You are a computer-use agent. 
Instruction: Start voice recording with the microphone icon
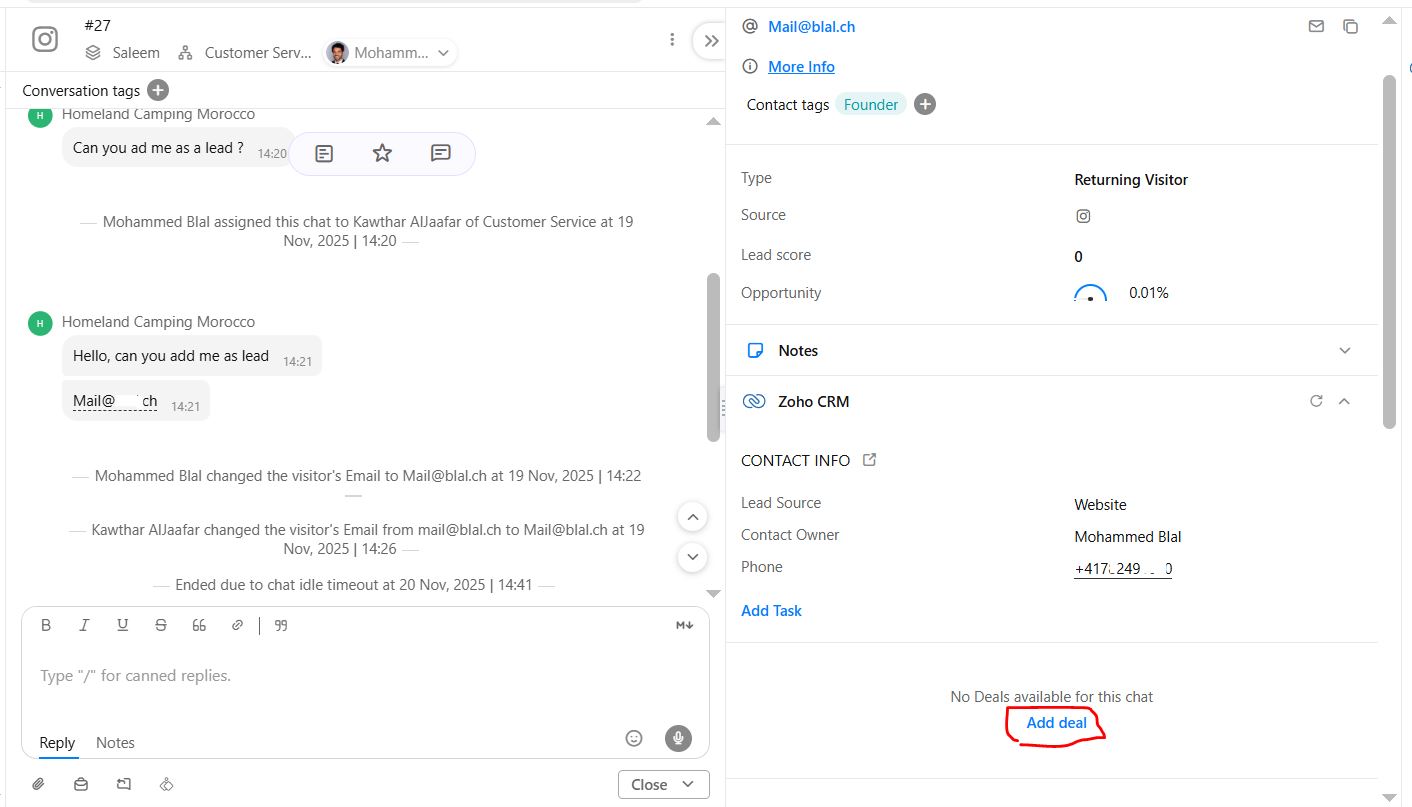[678, 738]
